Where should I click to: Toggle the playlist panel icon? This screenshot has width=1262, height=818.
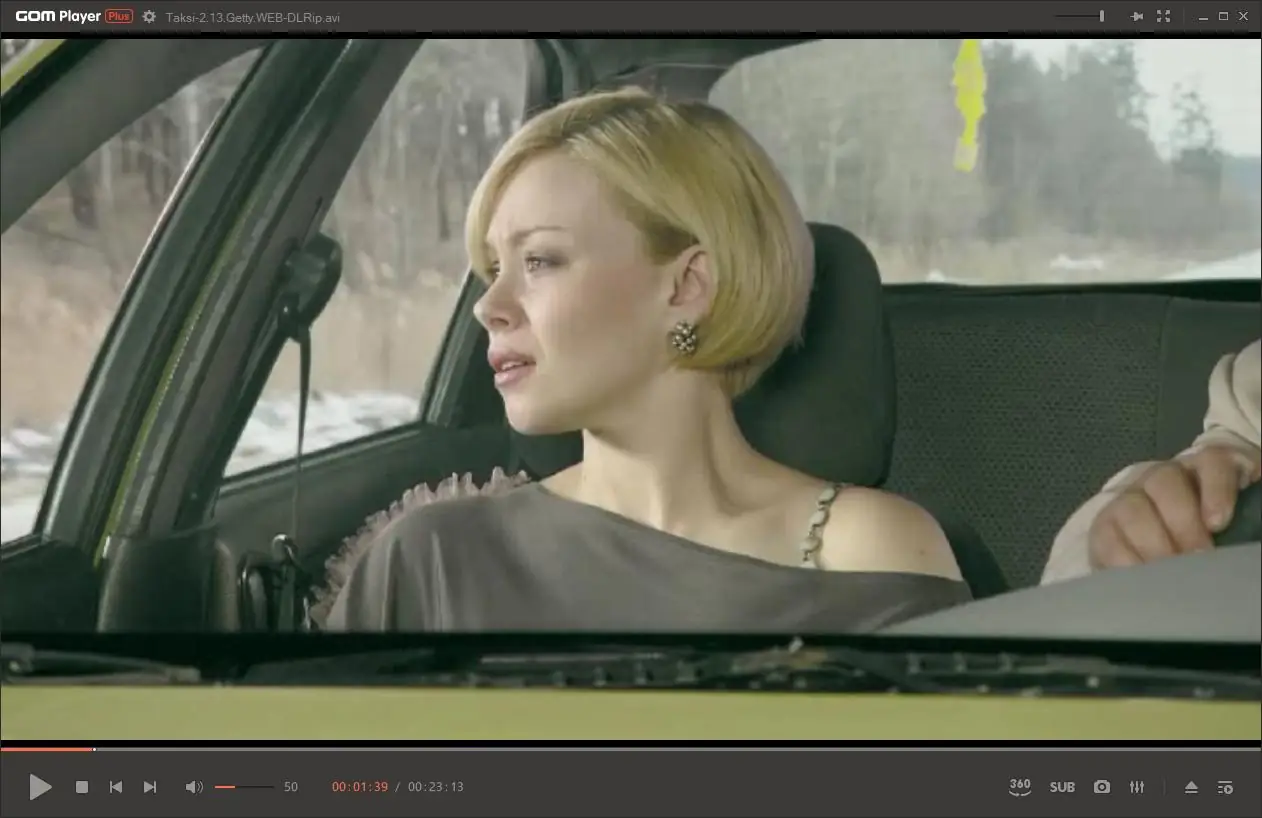pos(1225,787)
